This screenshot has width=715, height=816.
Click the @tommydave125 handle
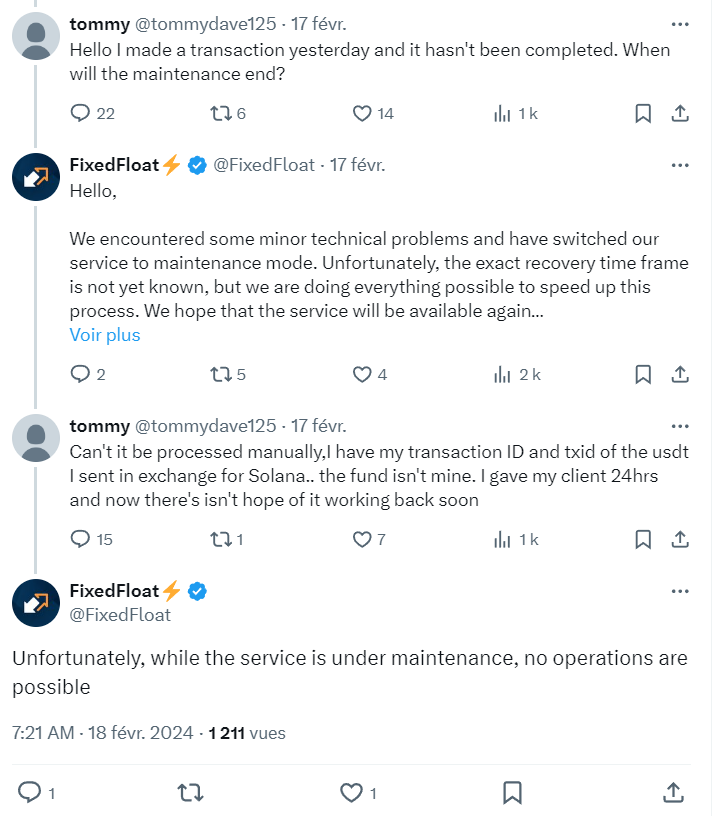tap(198, 23)
